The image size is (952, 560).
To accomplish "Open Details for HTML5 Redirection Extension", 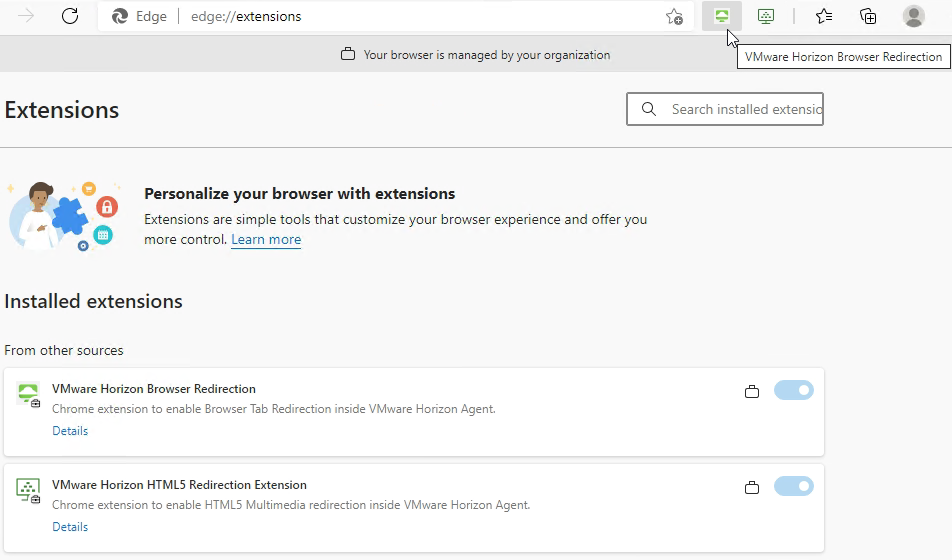I will click(70, 527).
